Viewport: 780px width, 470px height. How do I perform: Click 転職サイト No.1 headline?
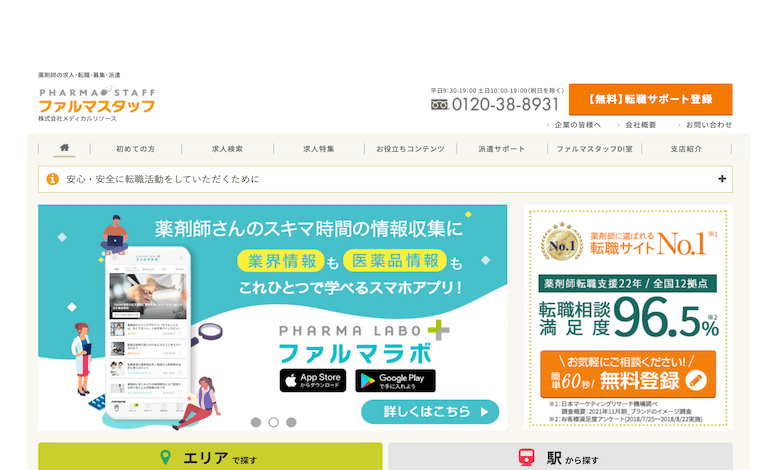pos(648,245)
